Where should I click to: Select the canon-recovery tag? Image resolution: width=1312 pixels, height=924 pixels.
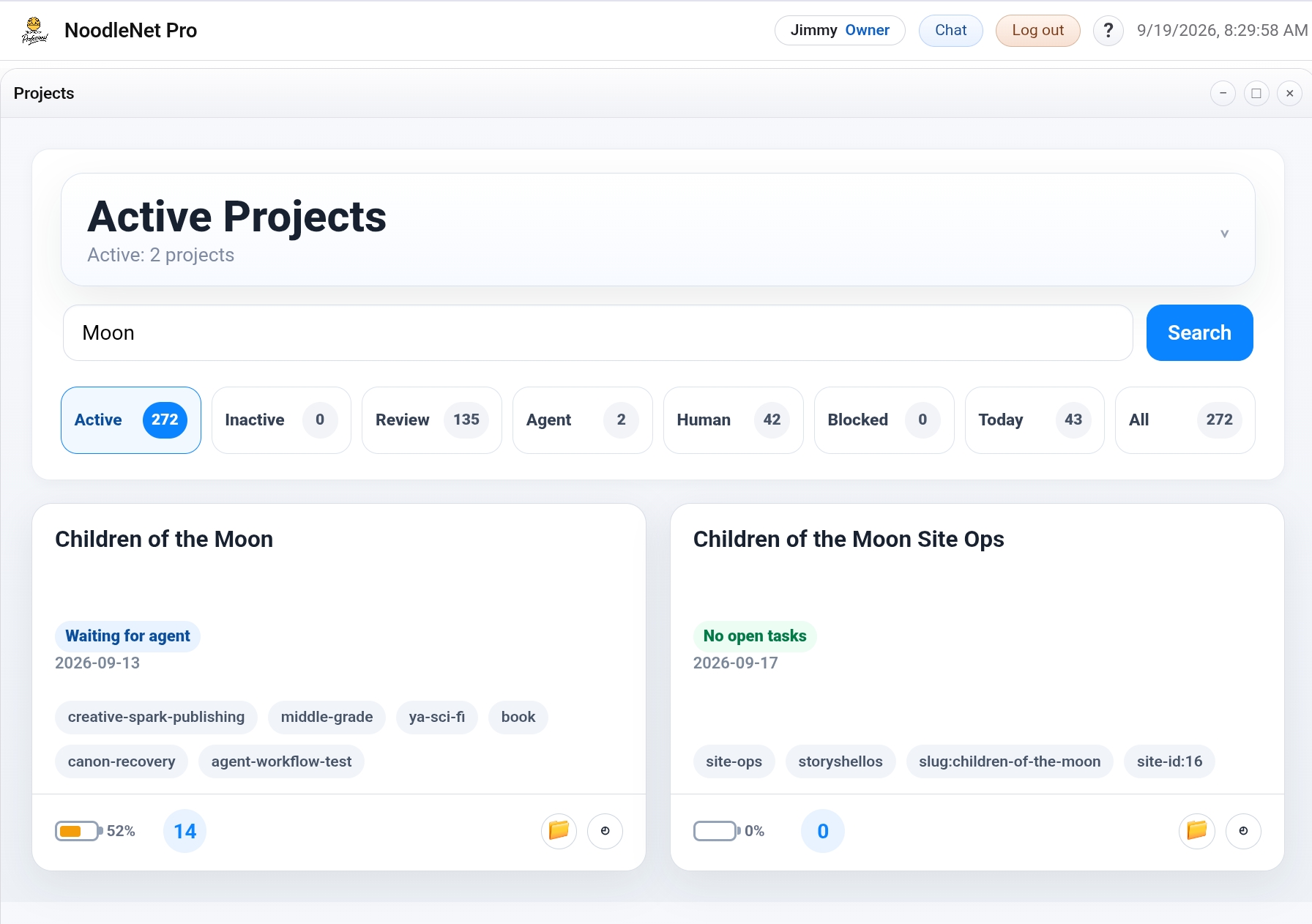(122, 762)
